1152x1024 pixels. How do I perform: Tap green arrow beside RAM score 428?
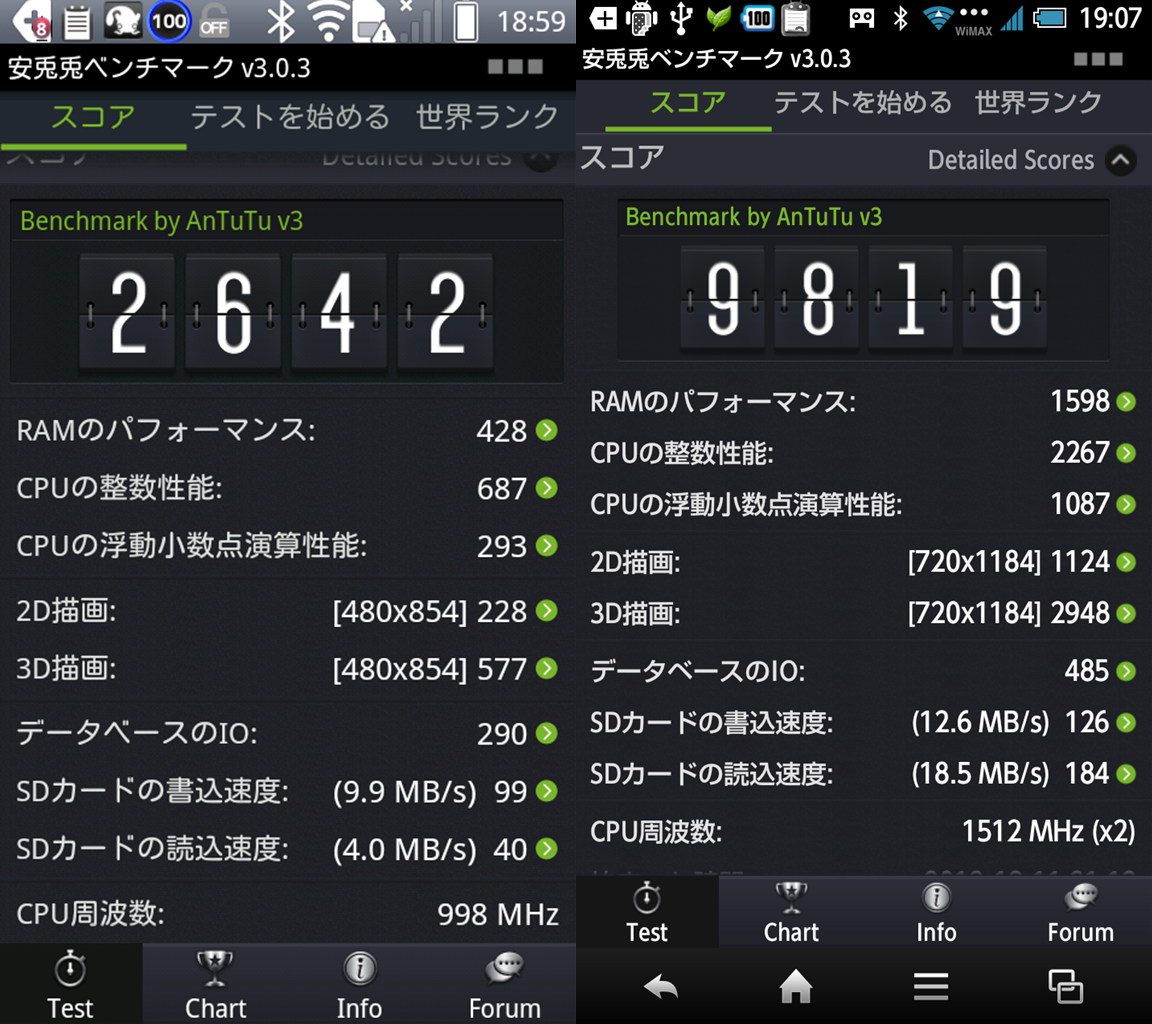tap(547, 430)
